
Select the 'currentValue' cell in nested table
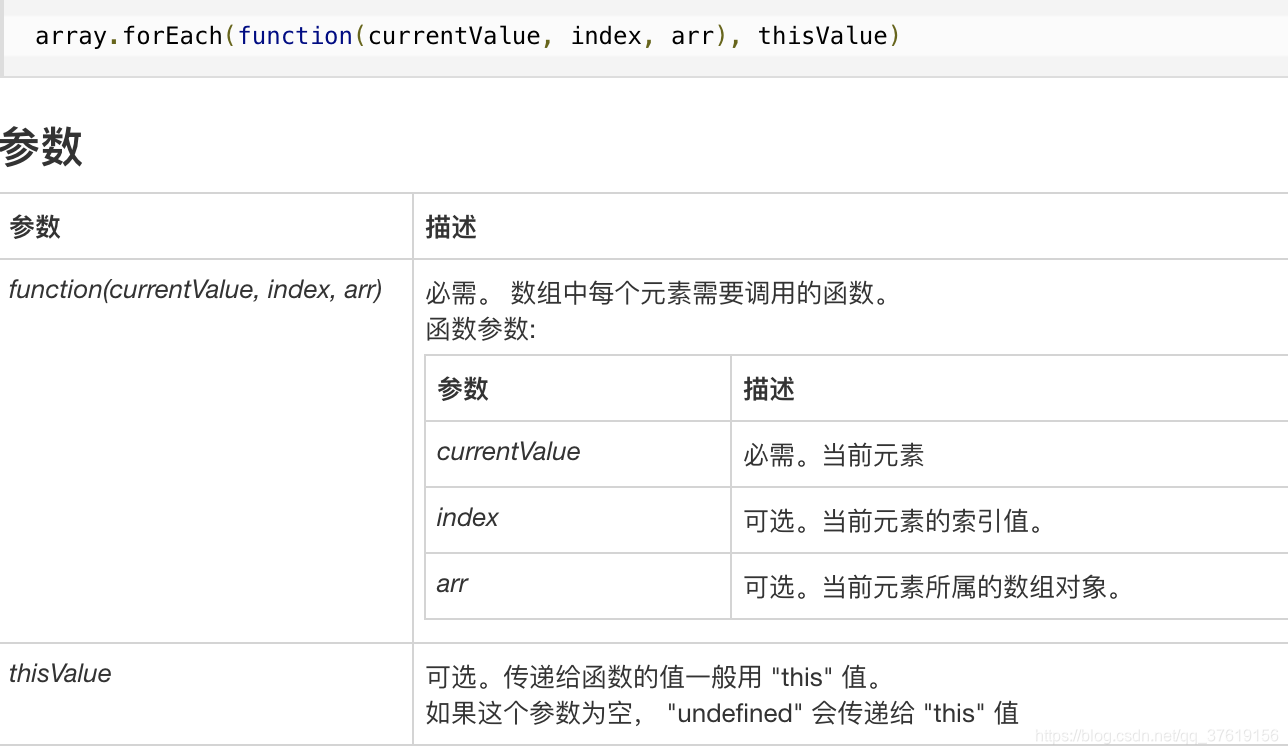578,454
